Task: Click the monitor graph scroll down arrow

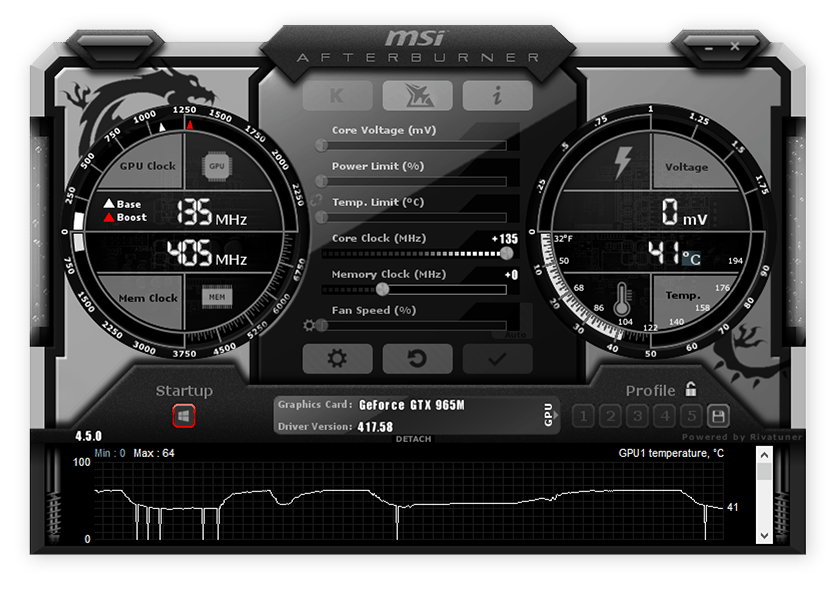Action: [764, 536]
